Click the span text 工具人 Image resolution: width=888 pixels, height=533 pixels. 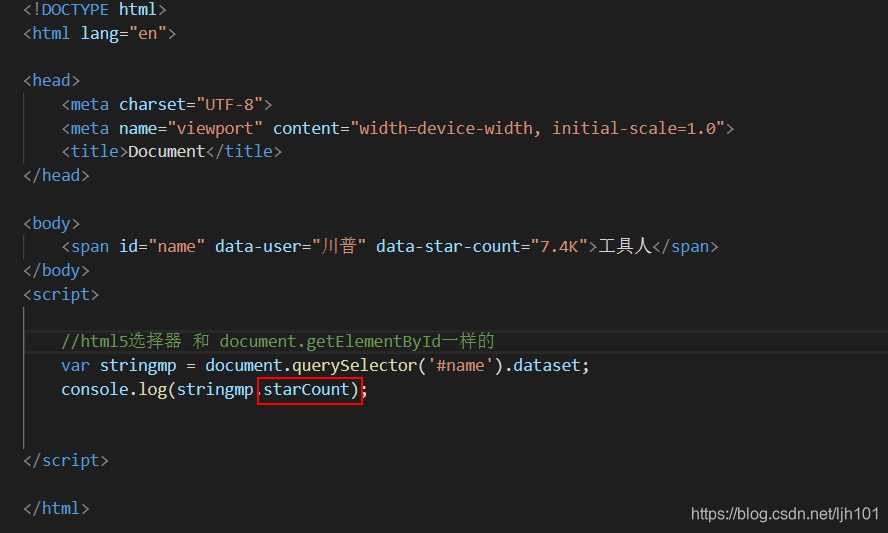[x=625, y=246]
